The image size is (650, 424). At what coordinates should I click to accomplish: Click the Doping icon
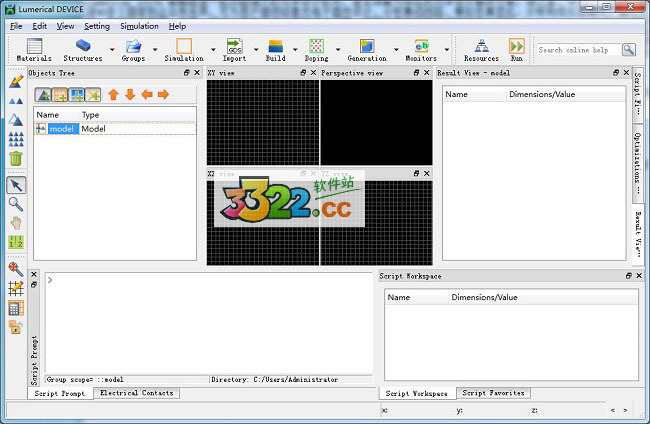click(316, 50)
